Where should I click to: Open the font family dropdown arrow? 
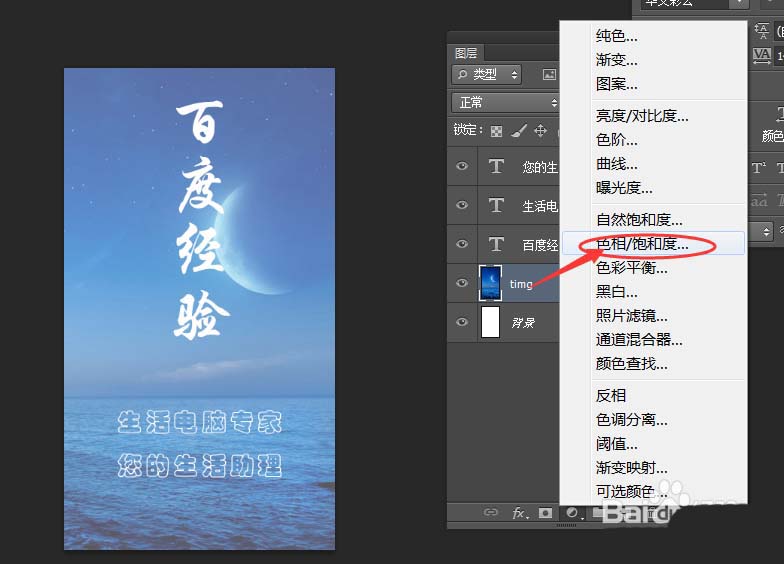click(739, 4)
